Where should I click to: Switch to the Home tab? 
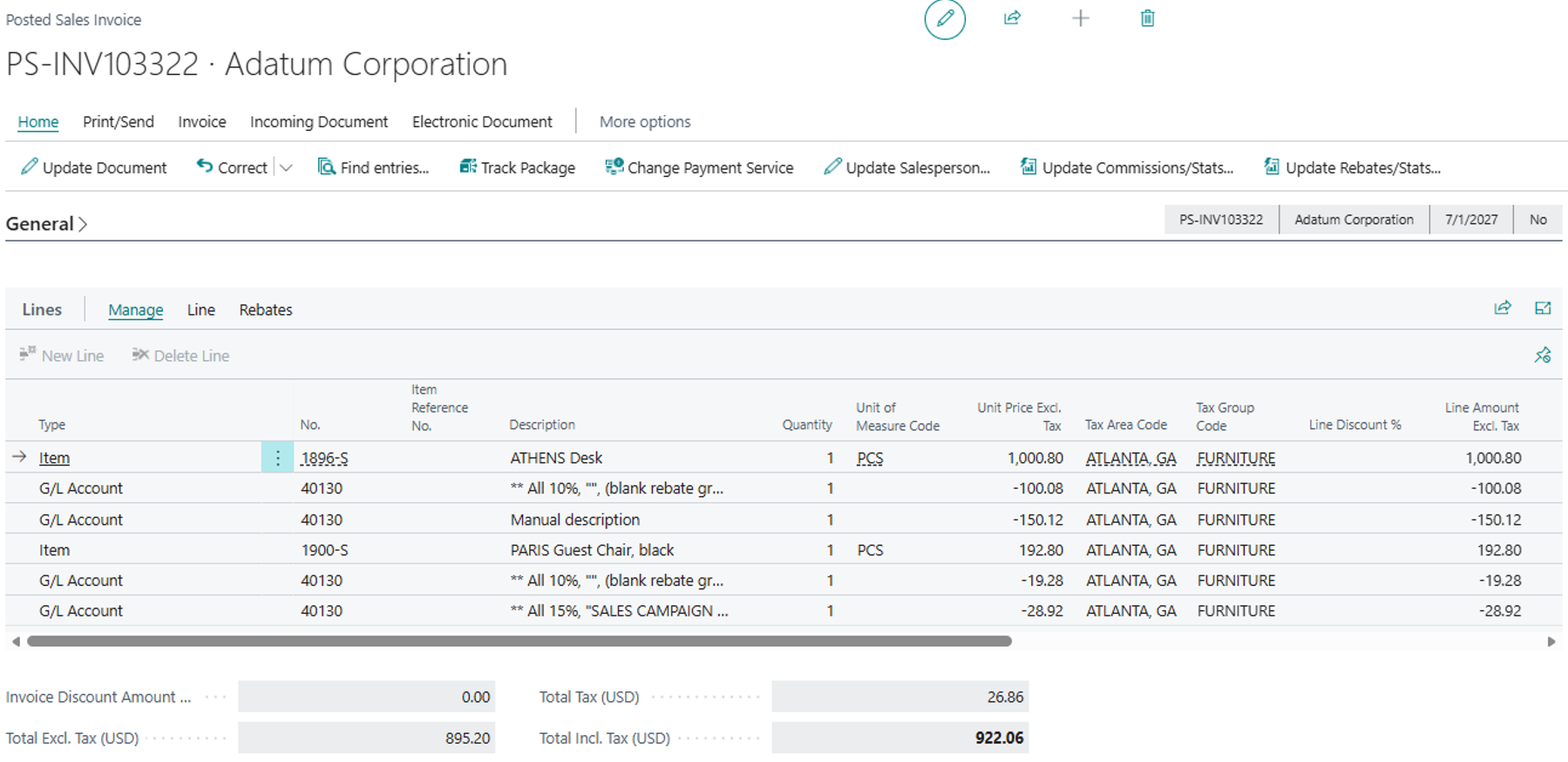38,122
